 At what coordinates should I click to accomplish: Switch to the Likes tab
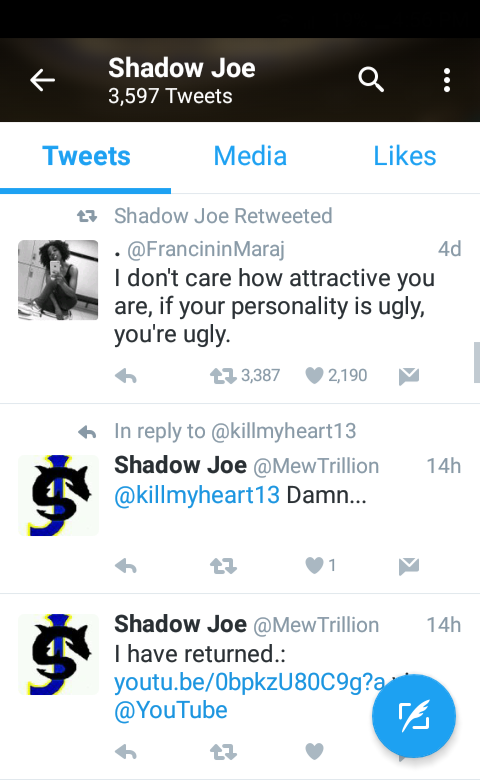405,156
